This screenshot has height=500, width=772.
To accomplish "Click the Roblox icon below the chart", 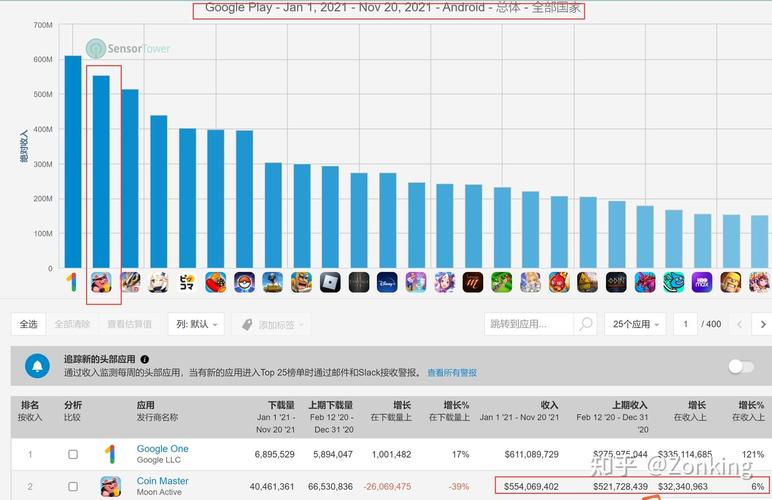I will tap(330, 282).
